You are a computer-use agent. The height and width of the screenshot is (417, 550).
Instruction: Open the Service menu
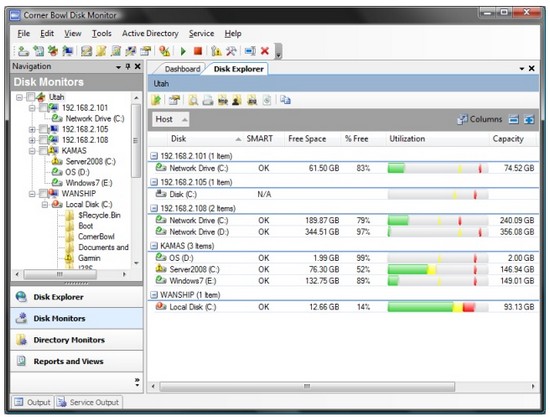[x=201, y=34]
